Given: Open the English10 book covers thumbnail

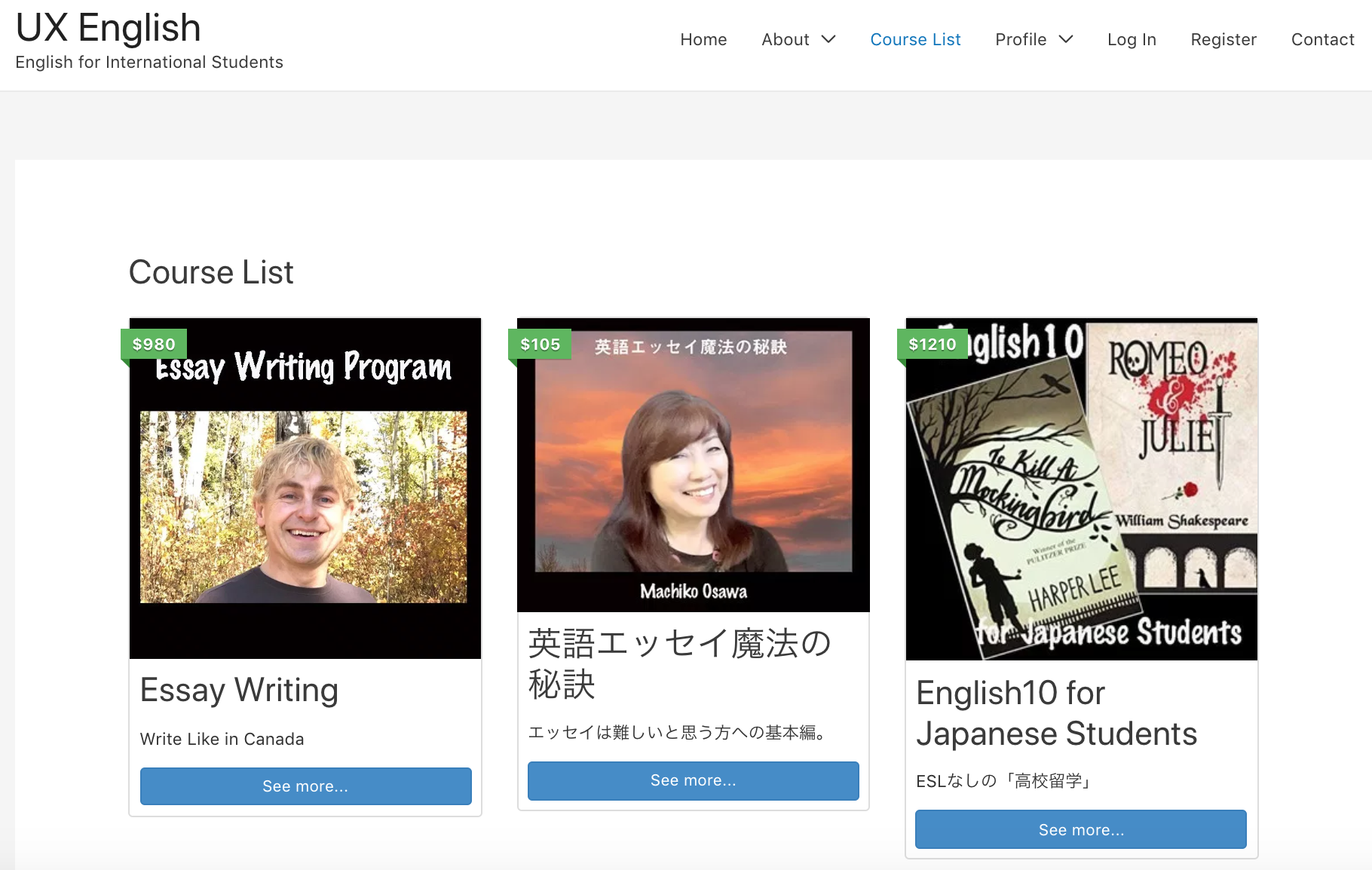Looking at the screenshot, I should (1082, 489).
